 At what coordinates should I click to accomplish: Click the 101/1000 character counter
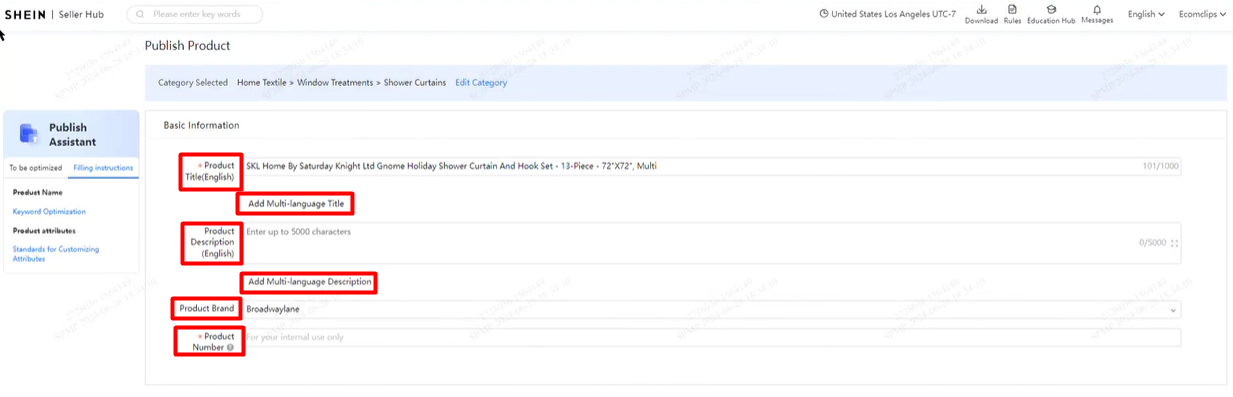coord(1160,166)
